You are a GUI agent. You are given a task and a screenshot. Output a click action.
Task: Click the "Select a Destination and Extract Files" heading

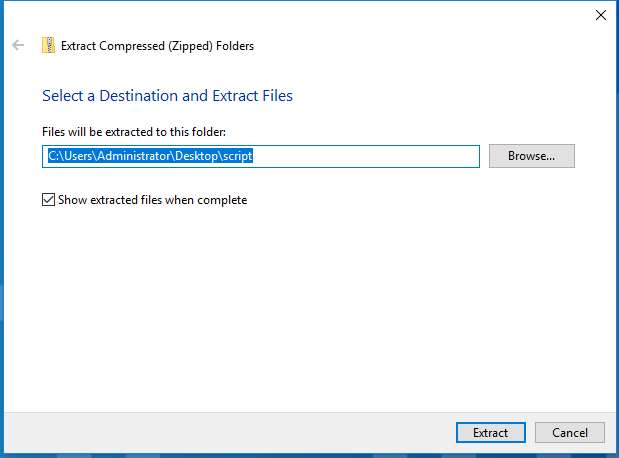pyautogui.click(x=167, y=96)
